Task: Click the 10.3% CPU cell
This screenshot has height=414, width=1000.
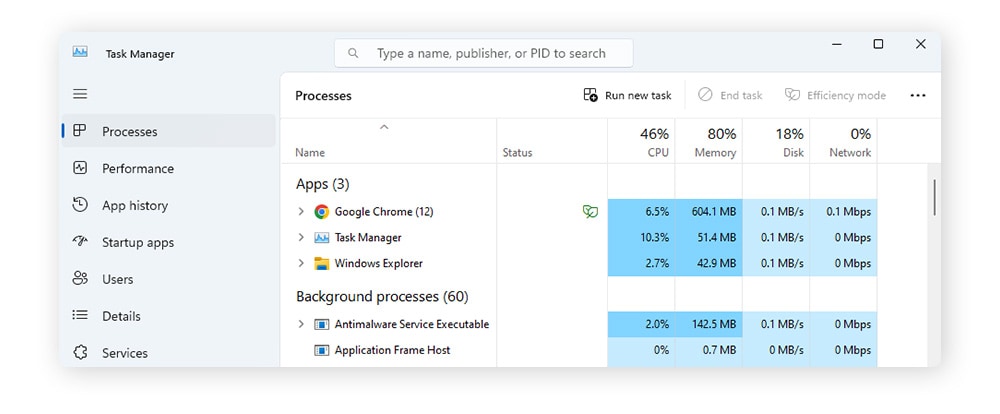Action: pyautogui.click(x=641, y=237)
